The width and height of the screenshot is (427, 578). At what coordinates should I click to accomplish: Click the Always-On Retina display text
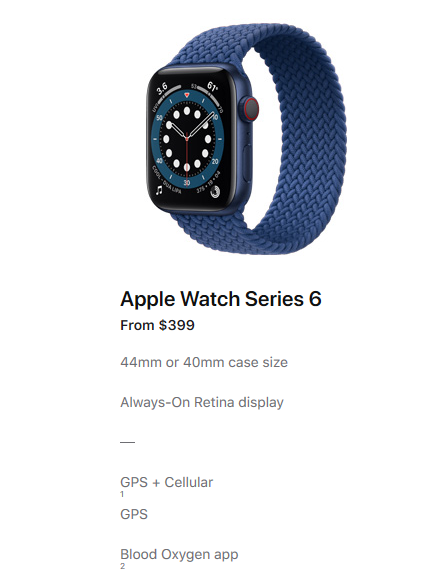(x=202, y=402)
